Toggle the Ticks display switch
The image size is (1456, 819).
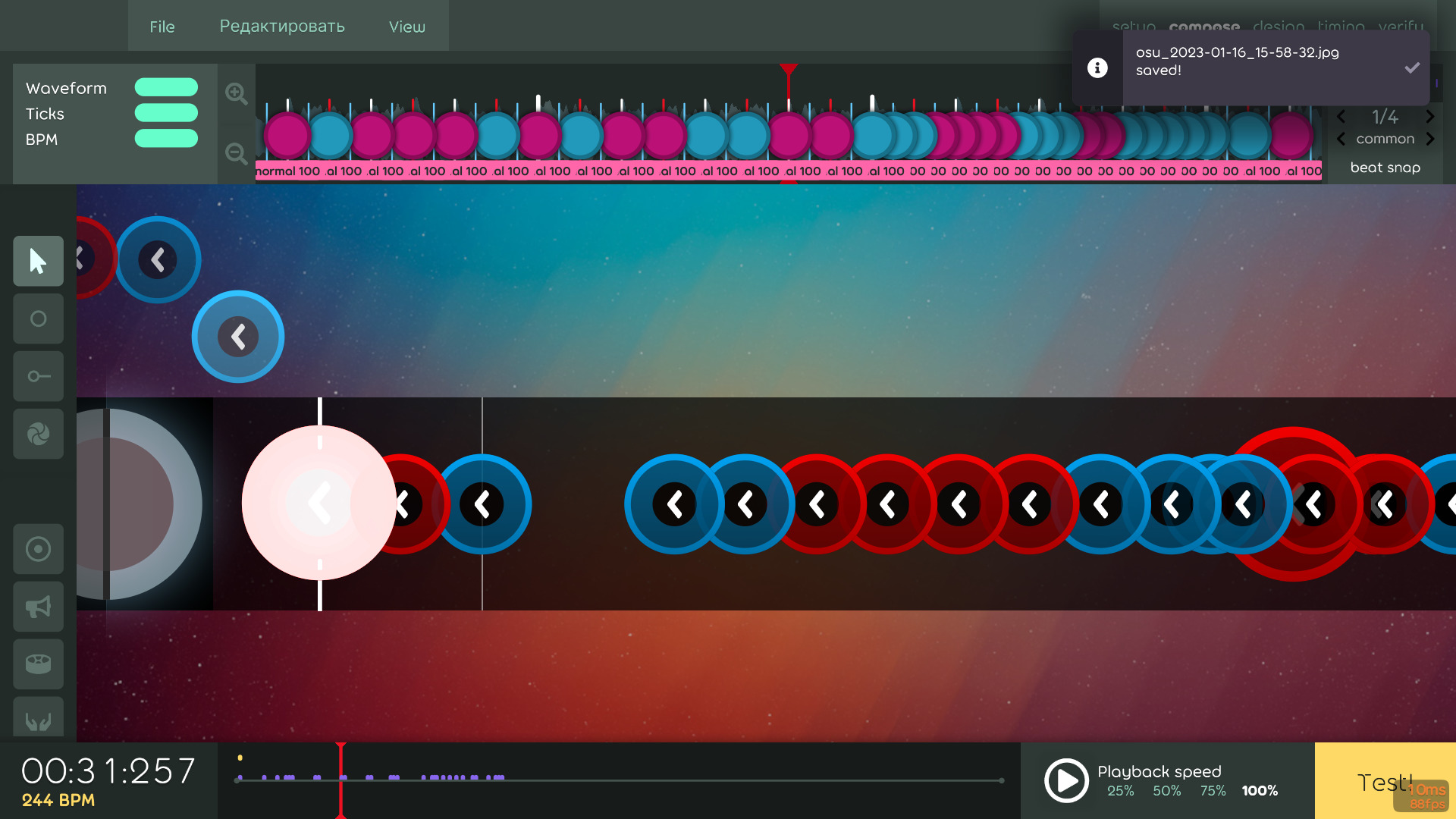click(166, 112)
